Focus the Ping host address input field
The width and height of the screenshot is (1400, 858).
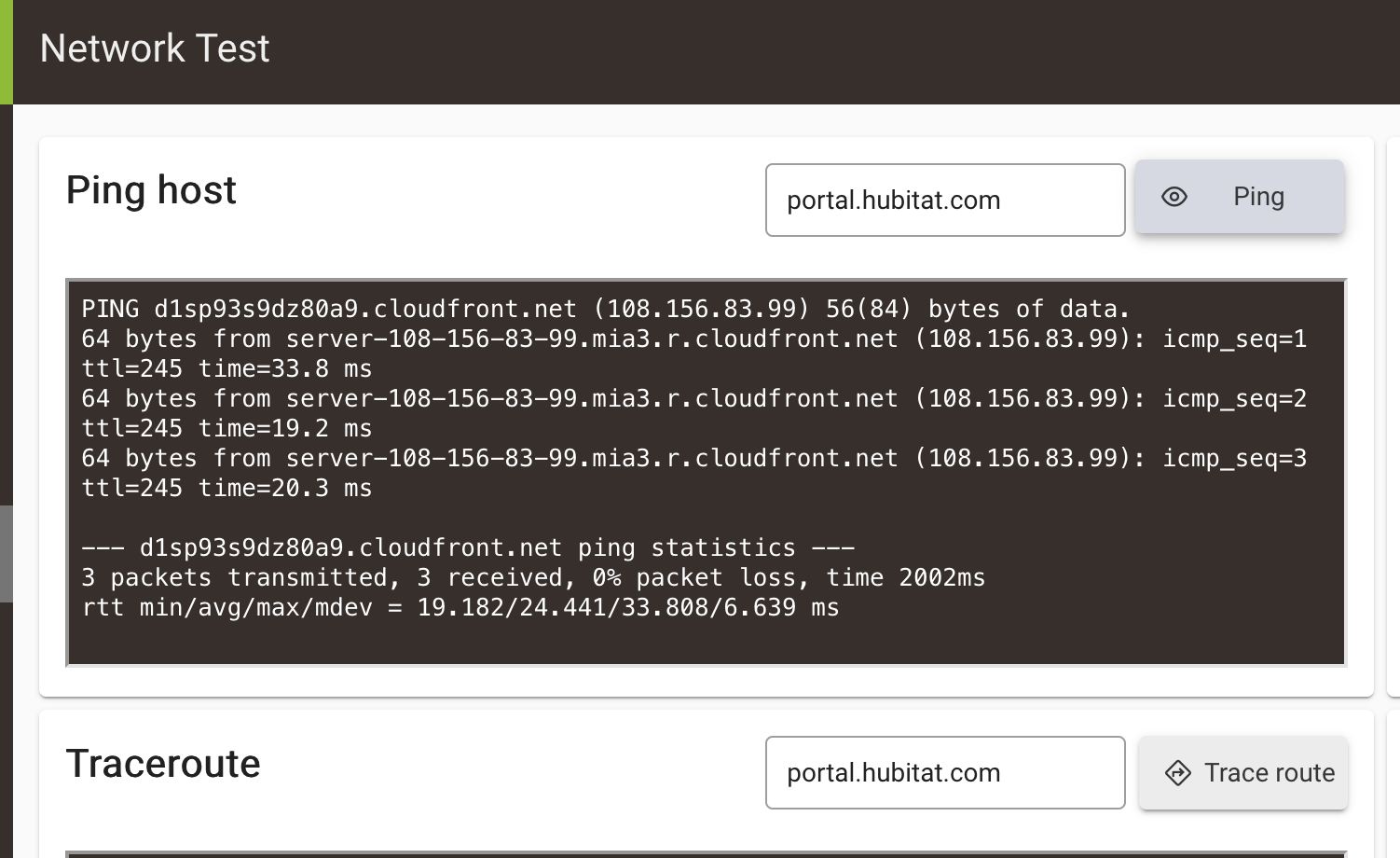(x=945, y=201)
